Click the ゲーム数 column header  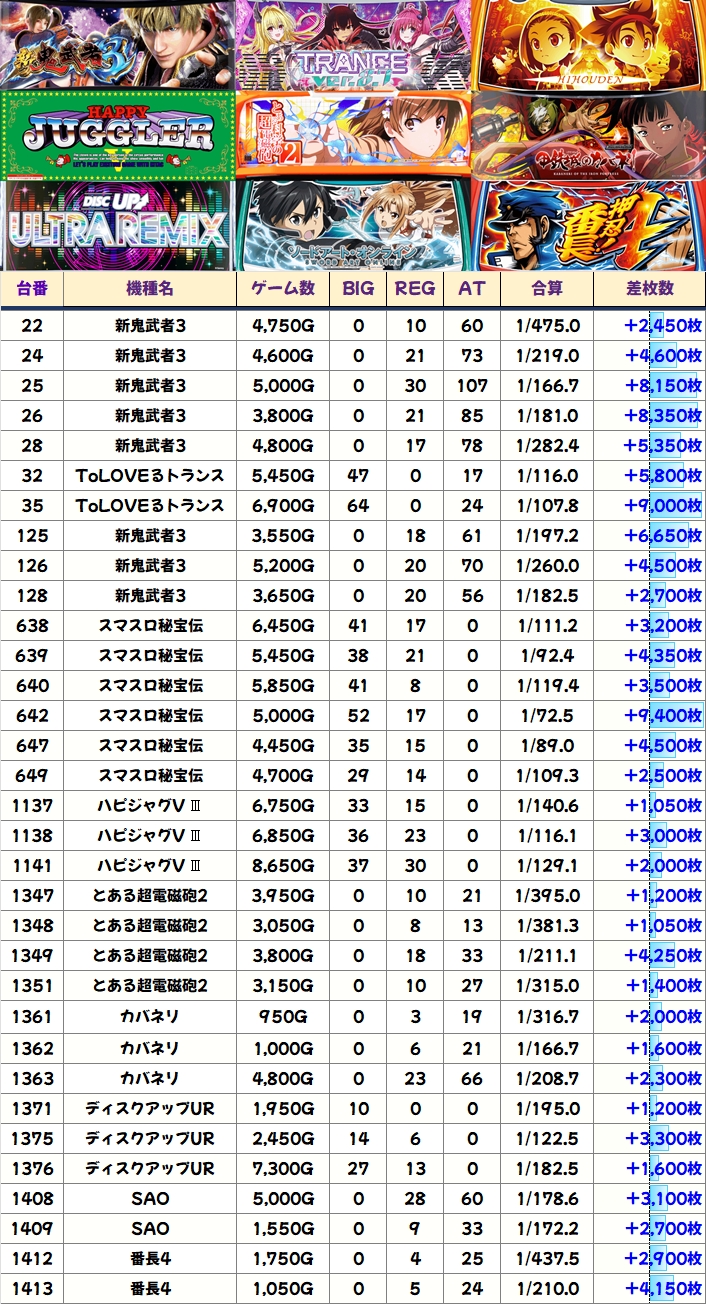click(x=282, y=289)
